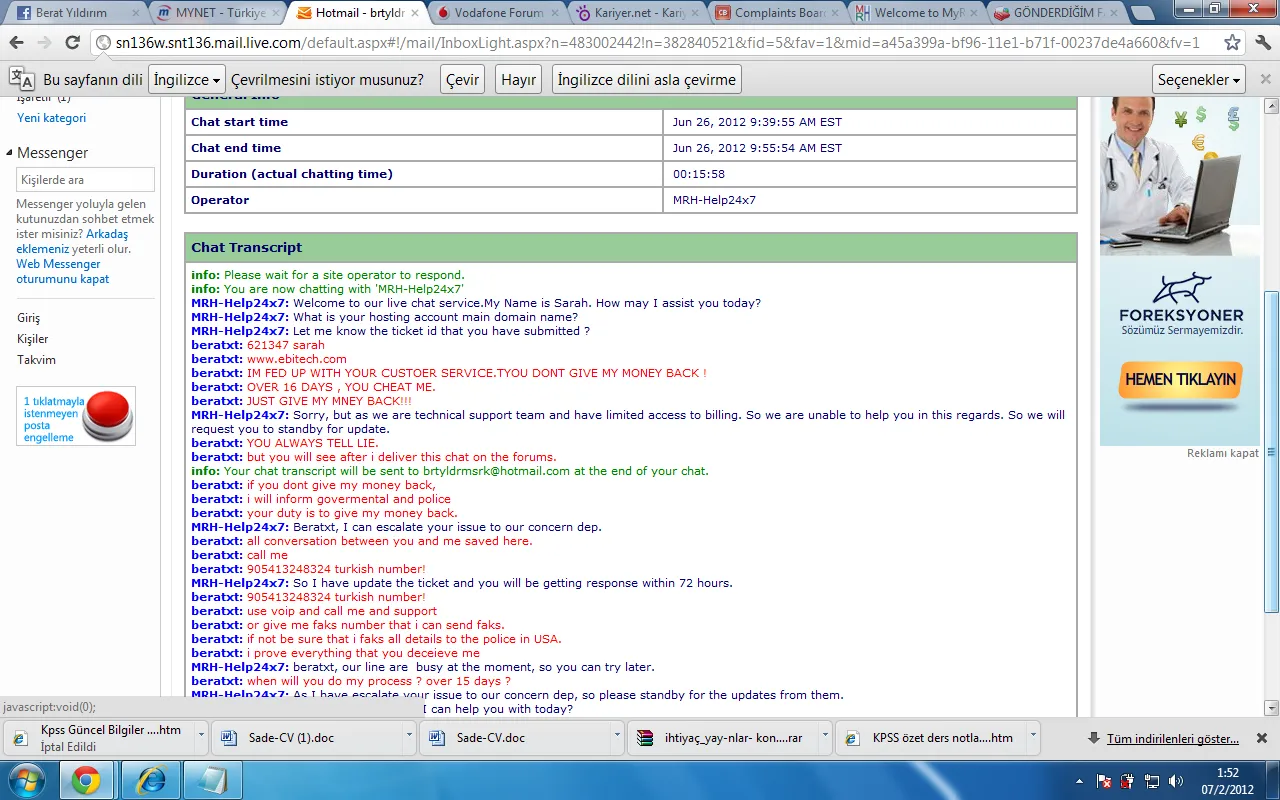This screenshot has width=1280, height=800.
Task: Expand options for KPSS özet ders download
Action: coord(1034,735)
